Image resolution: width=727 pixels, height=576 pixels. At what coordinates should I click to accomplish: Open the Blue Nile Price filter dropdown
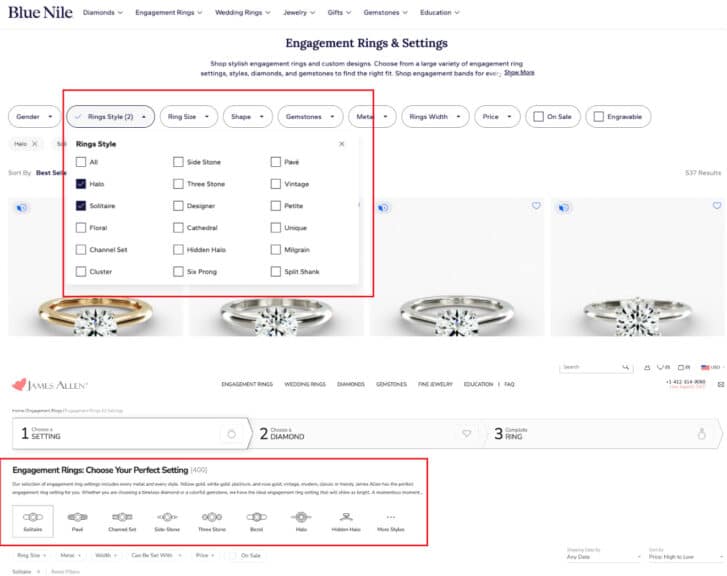[x=497, y=116]
